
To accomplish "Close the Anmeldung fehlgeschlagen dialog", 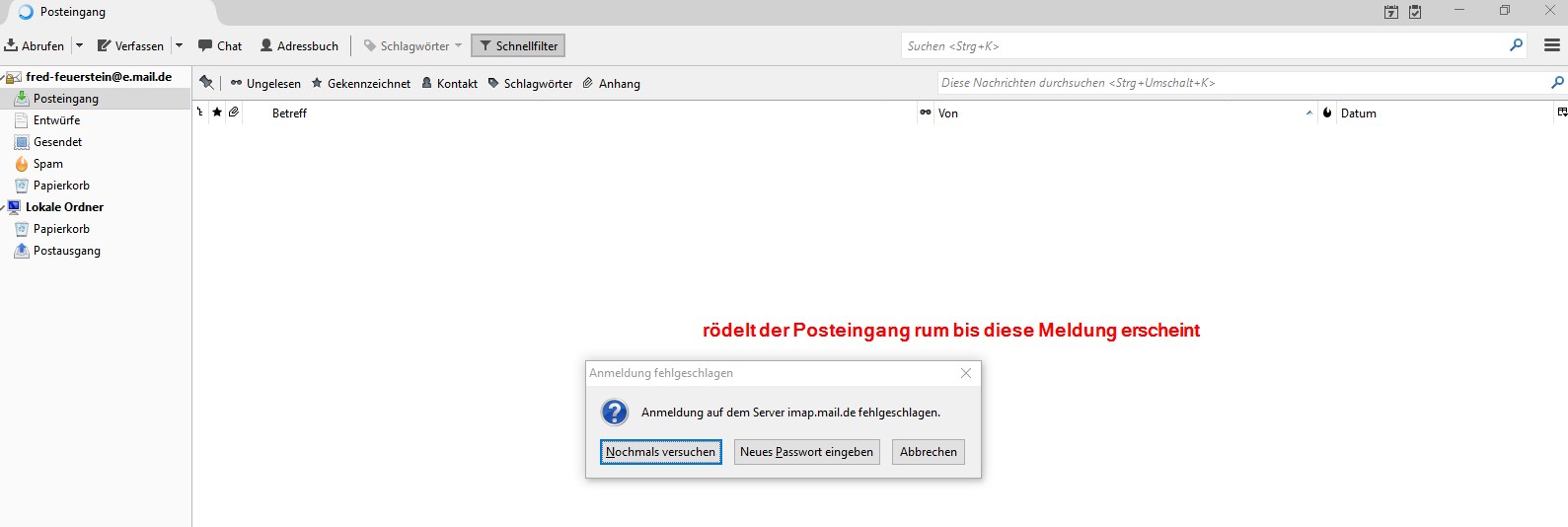I will (966, 373).
